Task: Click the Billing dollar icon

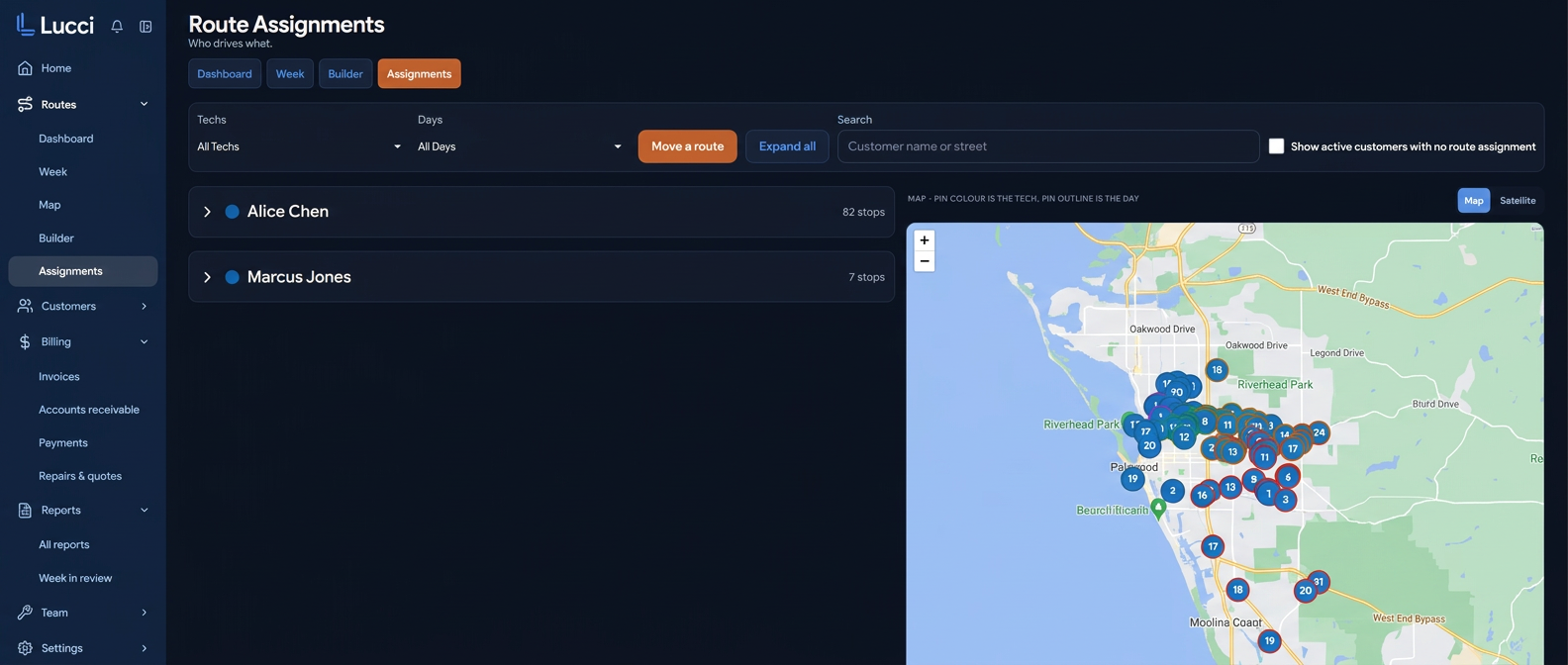Action: [x=25, y=341]
